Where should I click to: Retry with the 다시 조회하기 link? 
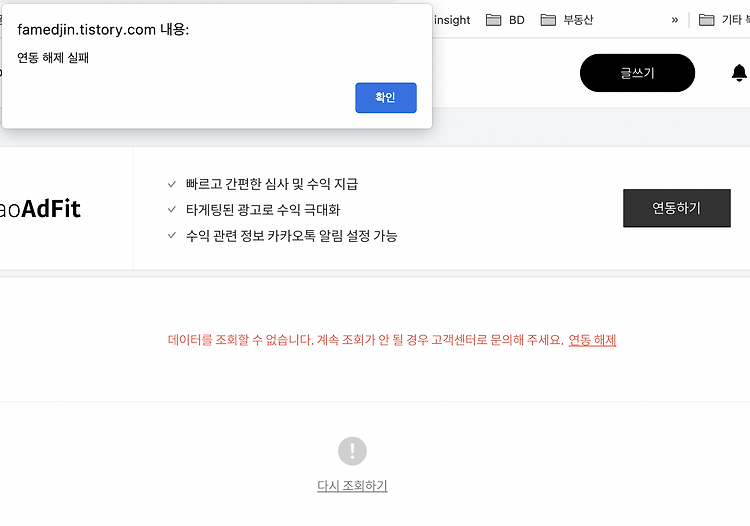coord(352,486)
